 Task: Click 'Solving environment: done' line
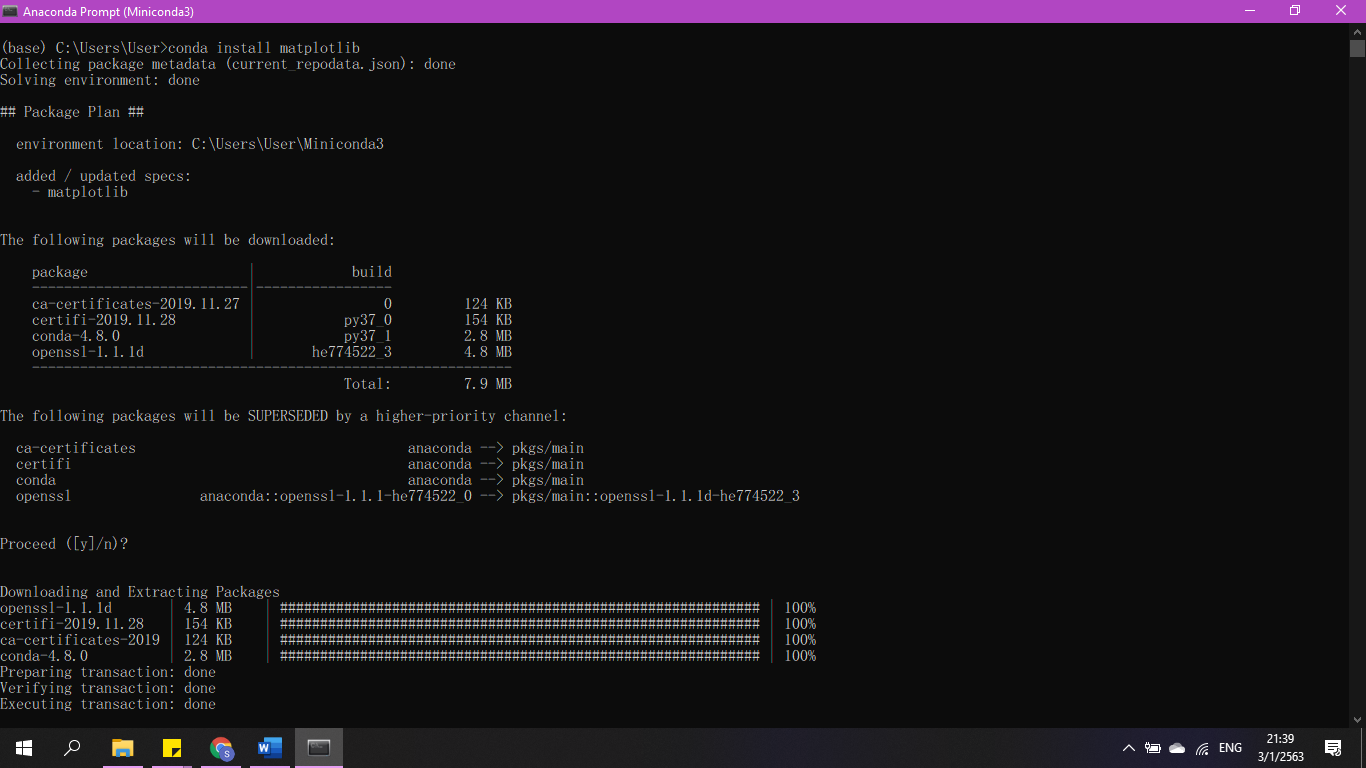[100, 80]
